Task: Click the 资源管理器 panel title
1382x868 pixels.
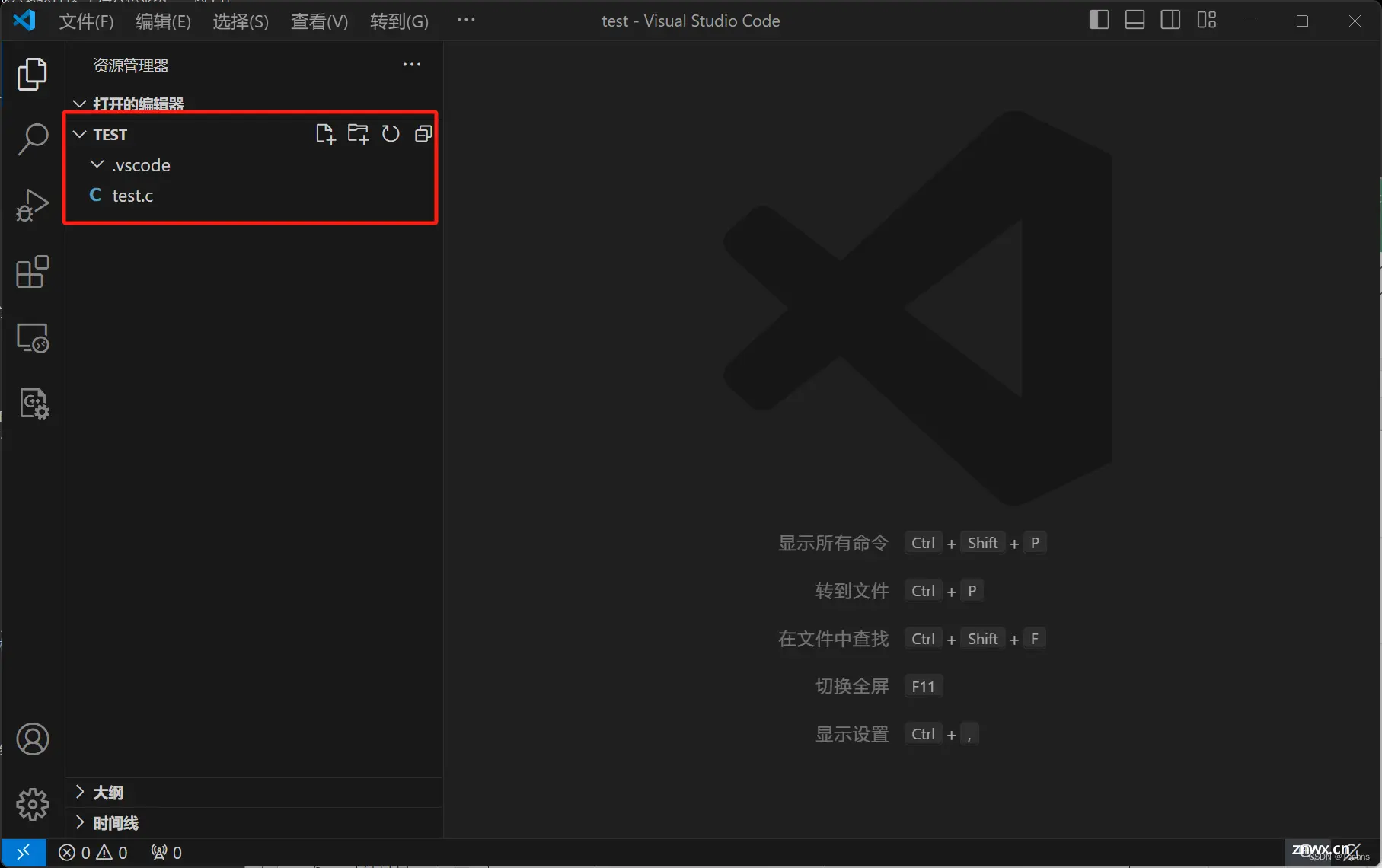Action: pos(130,65)
